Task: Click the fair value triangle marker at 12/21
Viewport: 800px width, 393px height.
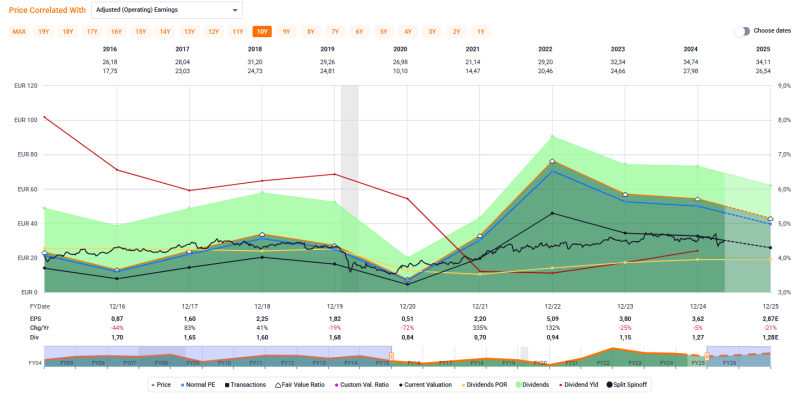Action: [x=480, y=236]
